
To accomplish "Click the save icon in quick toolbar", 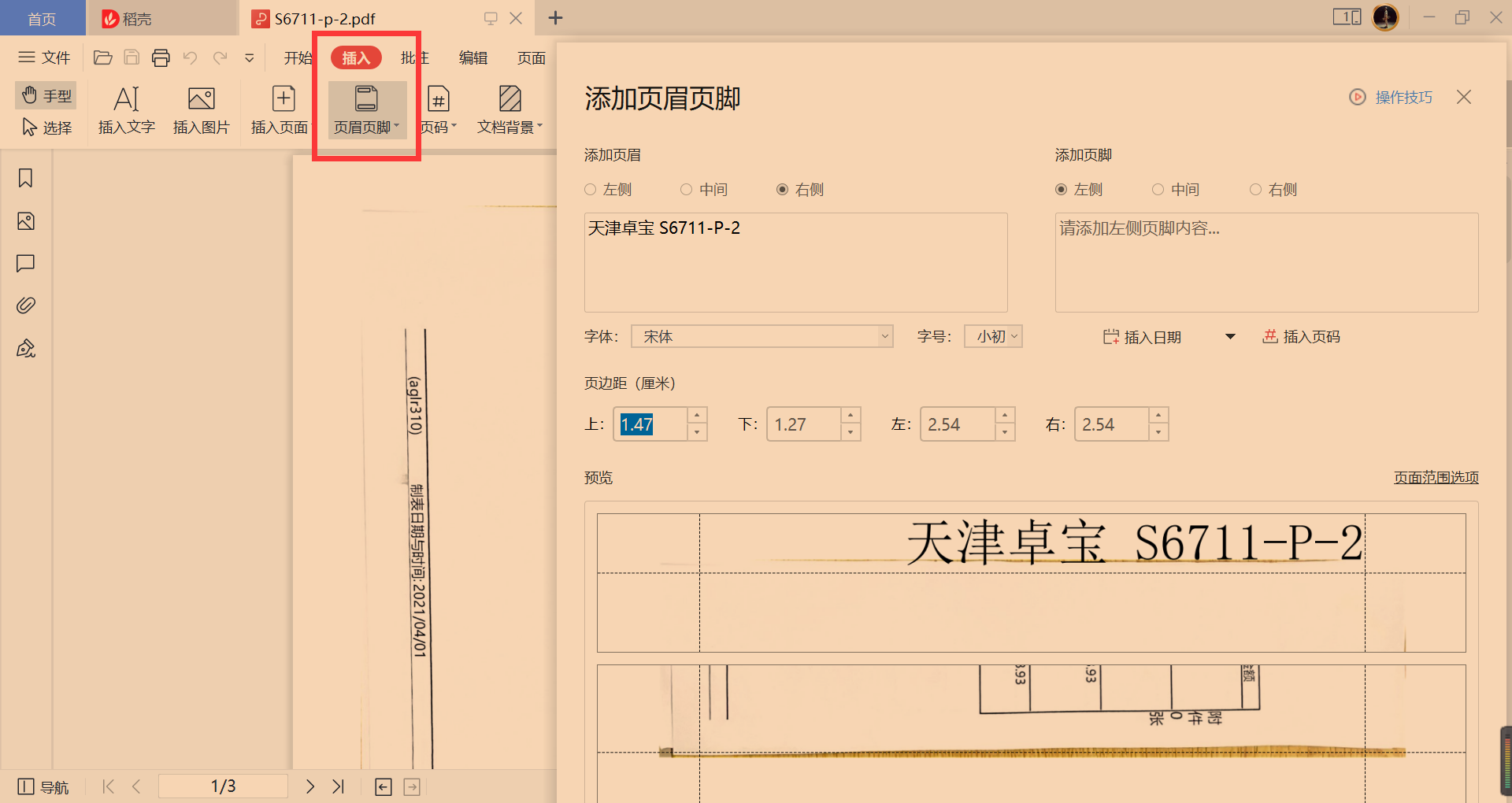I will 132,57.
